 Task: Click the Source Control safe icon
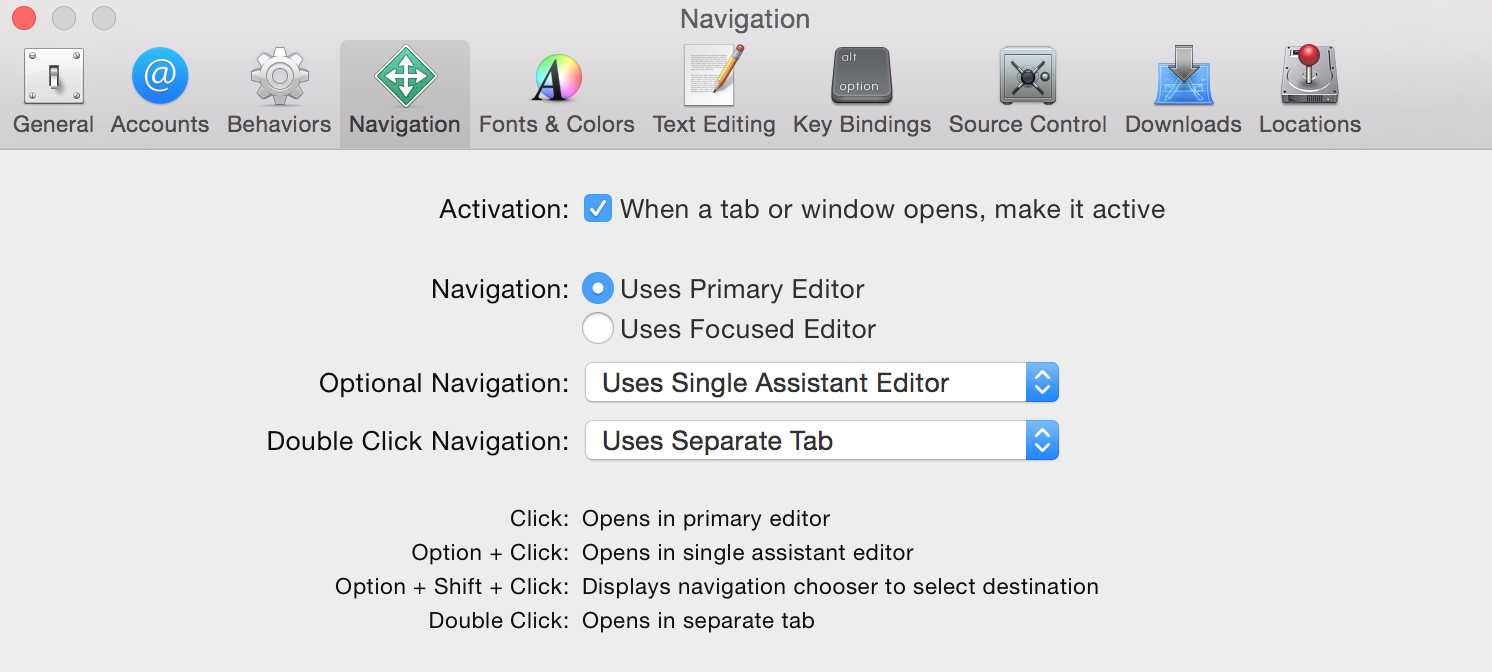pyautogui.click(x=1028, y=76)
